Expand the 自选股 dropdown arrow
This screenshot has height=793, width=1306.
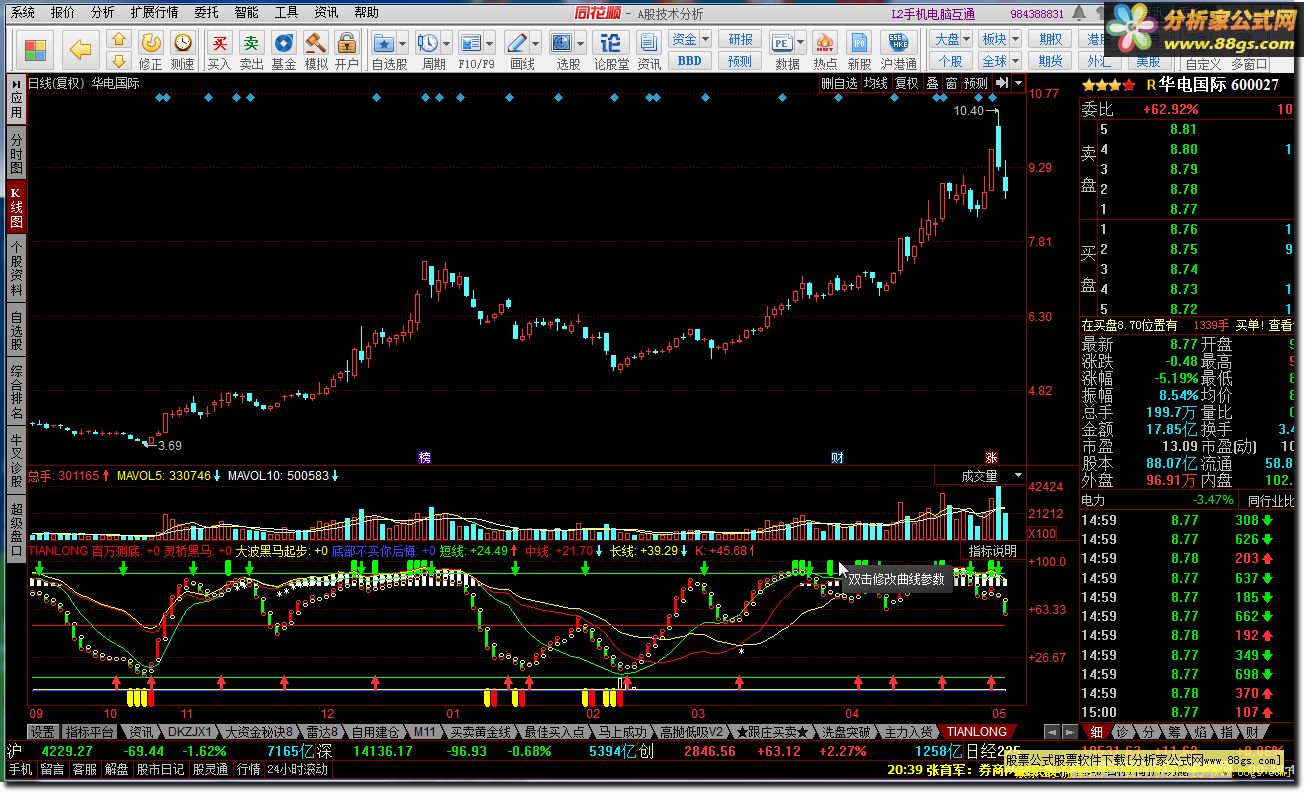coord(402,44)
